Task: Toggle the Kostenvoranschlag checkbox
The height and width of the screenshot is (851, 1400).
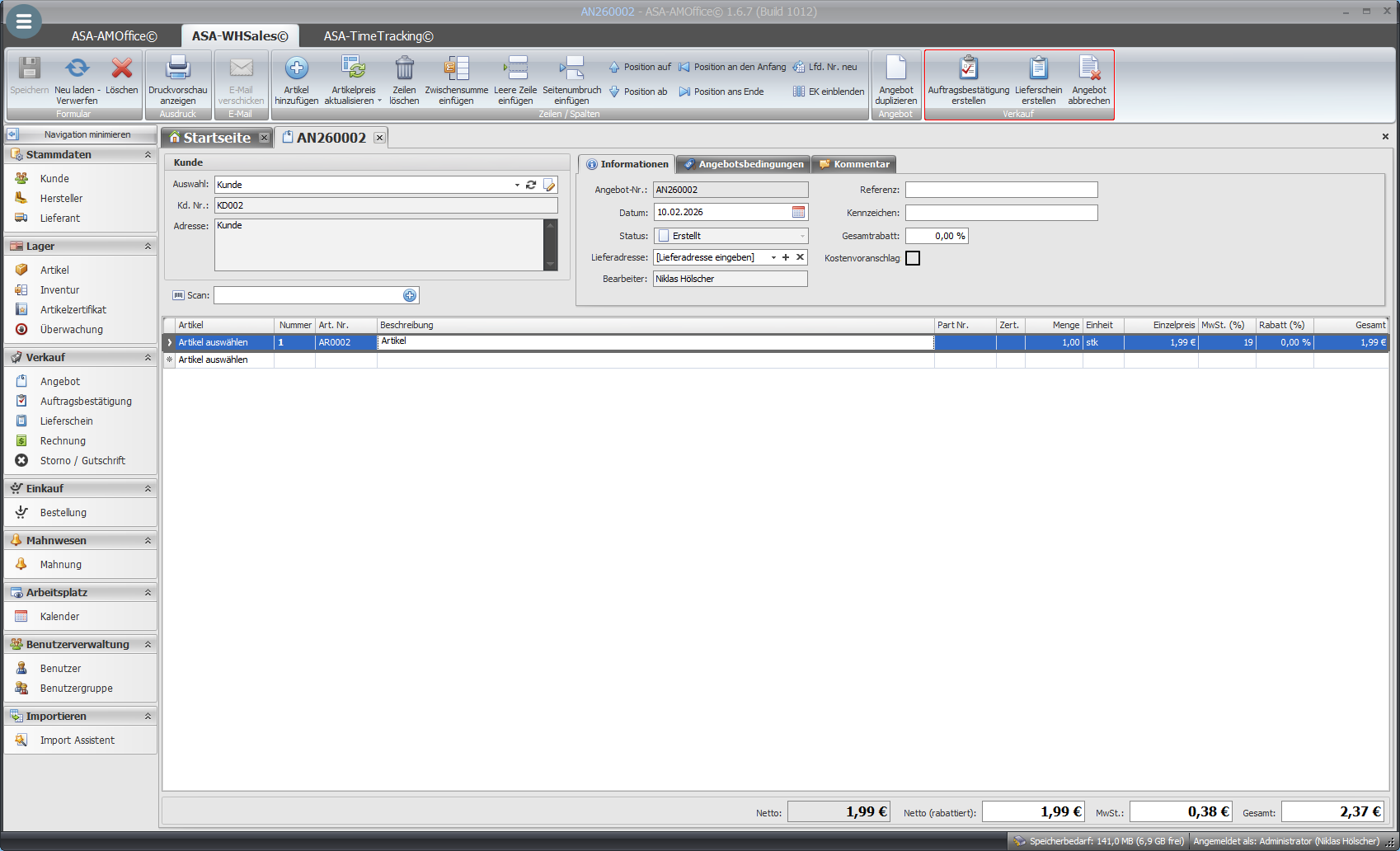Action: click(913, 258)
